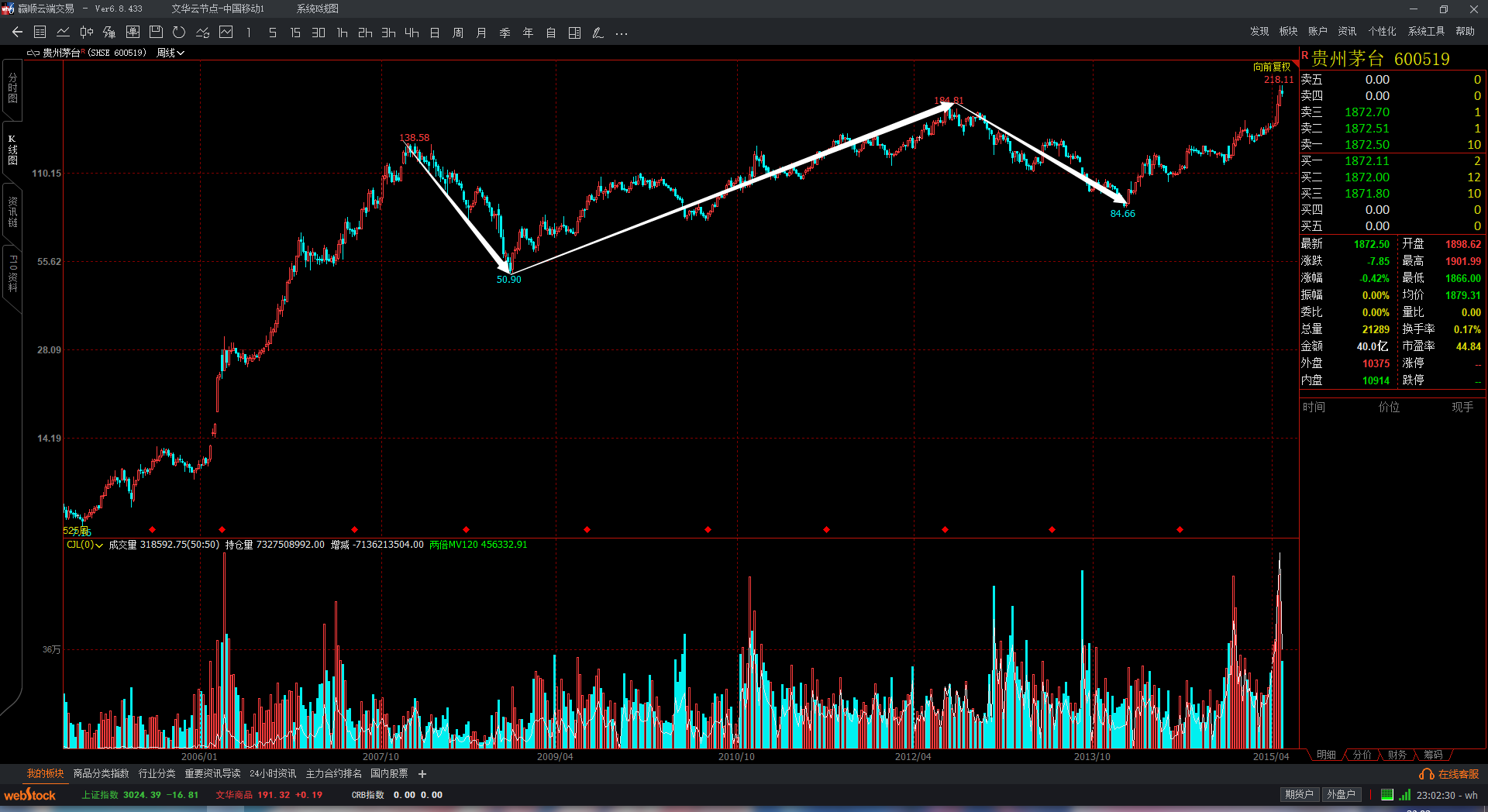Activate the drawing pen tool icon

(x=598, y=33)
